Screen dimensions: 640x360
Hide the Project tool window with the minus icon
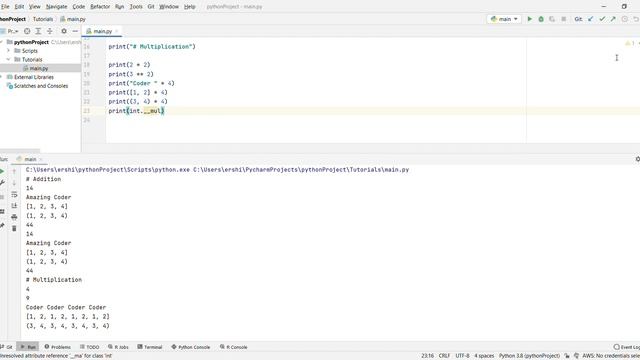tap(75, 31)
